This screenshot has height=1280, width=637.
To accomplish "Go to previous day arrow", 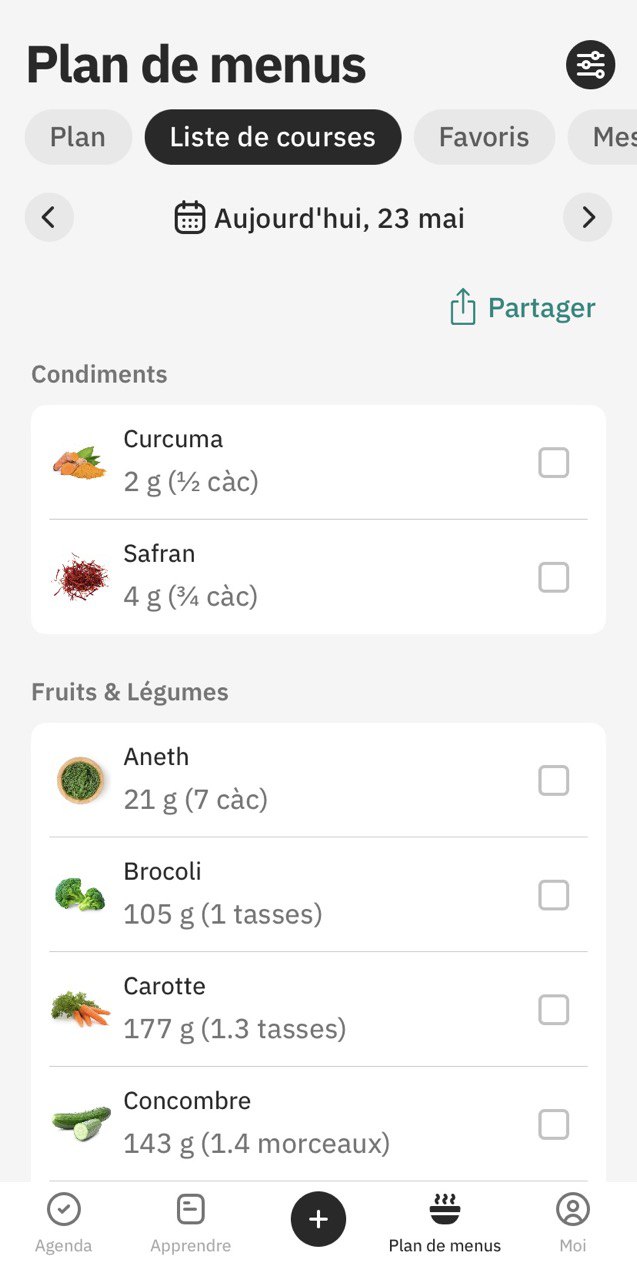I will [x=49, y=217].
